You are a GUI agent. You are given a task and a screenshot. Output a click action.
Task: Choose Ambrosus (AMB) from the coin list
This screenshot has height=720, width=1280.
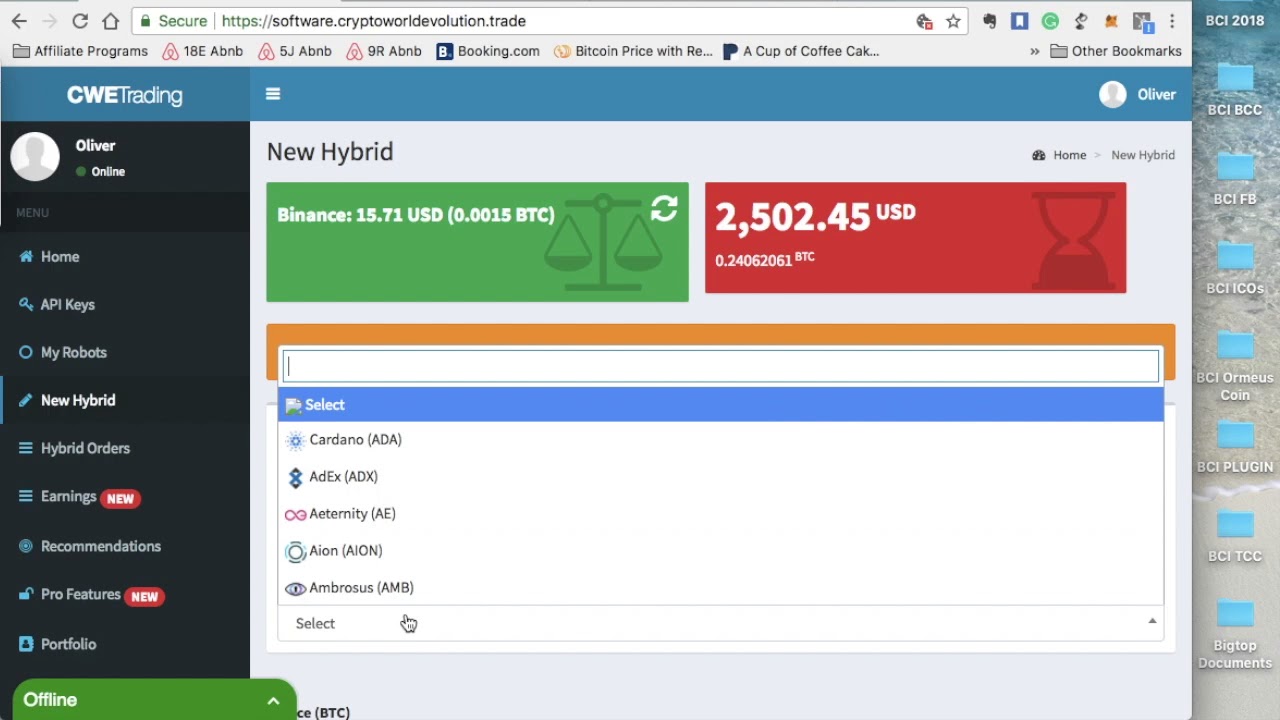(721, 588)
